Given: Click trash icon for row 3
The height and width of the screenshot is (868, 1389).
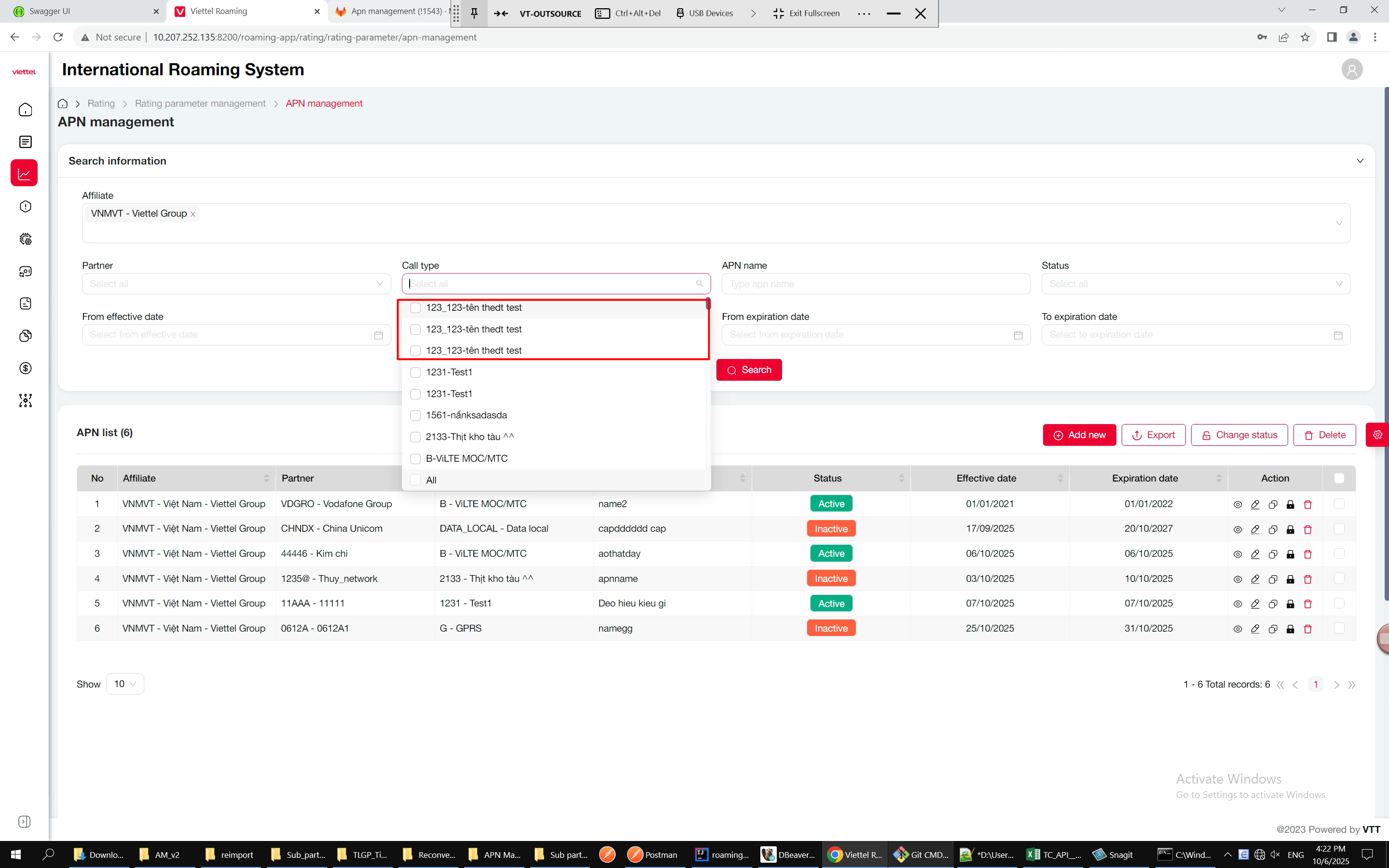Looking at the screenshot, I should pyautogui.click(x=1307, y=554).
